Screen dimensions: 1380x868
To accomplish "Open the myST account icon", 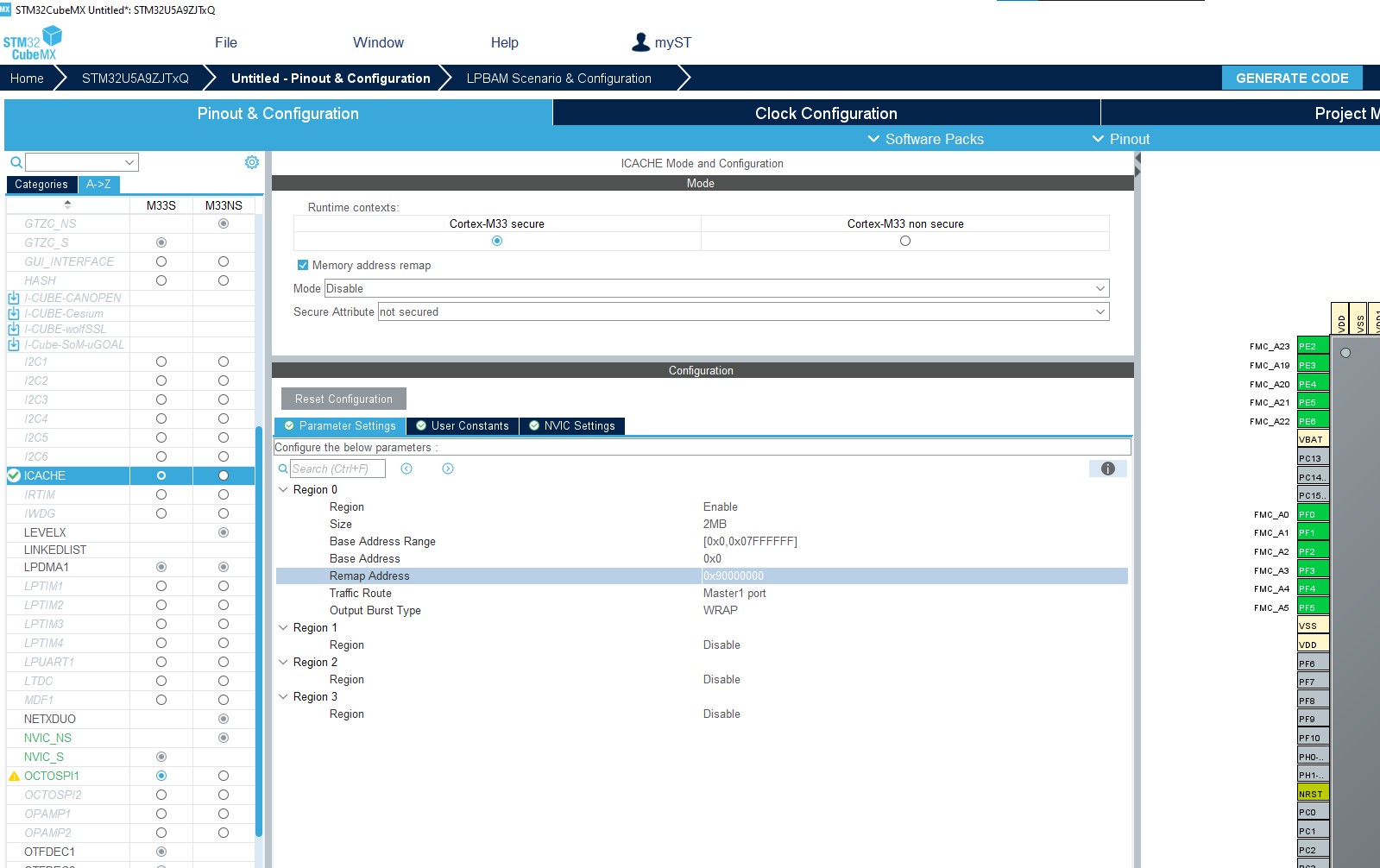I will tap(640, 42).
